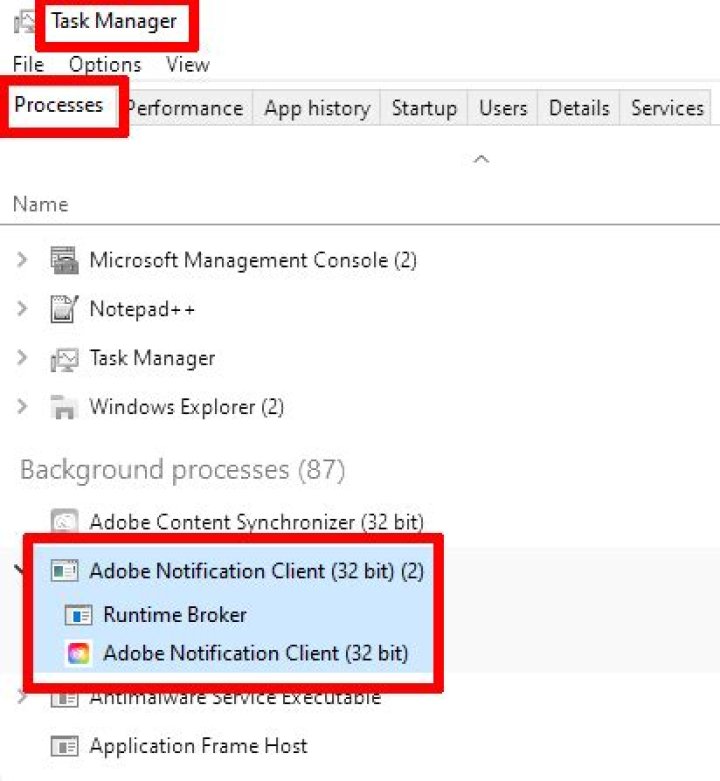Switch to the App history tab
This screenshot has height=781, width=720.
[317, 108]
